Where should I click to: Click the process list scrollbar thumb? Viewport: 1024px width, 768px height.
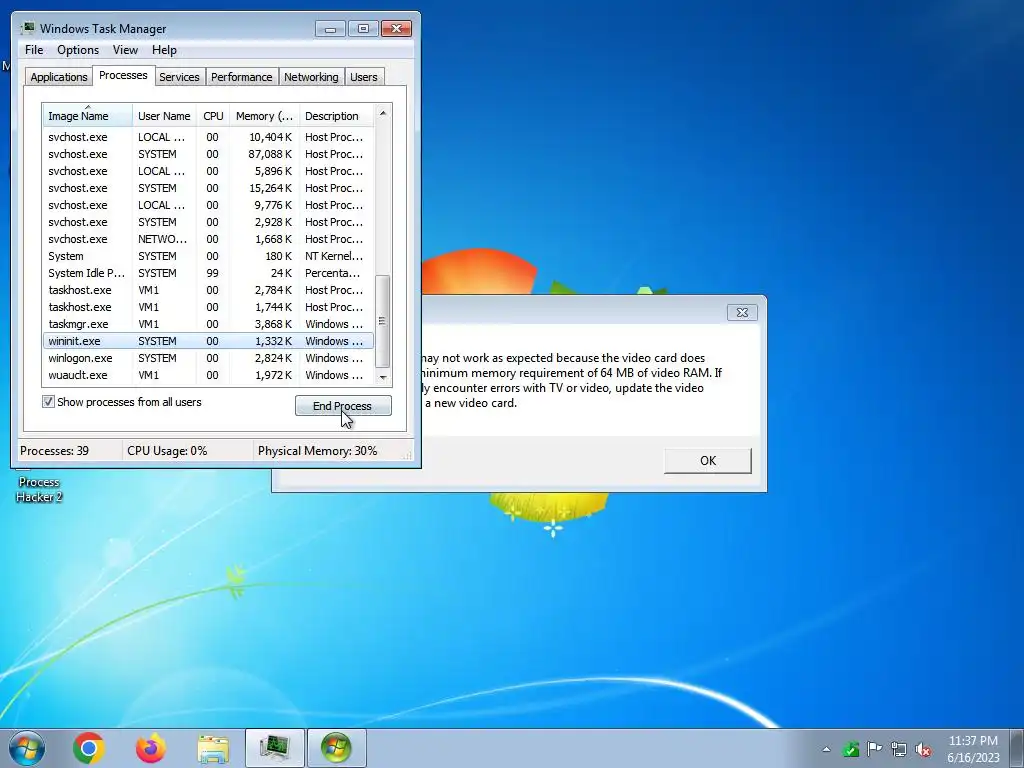point(383,321)
